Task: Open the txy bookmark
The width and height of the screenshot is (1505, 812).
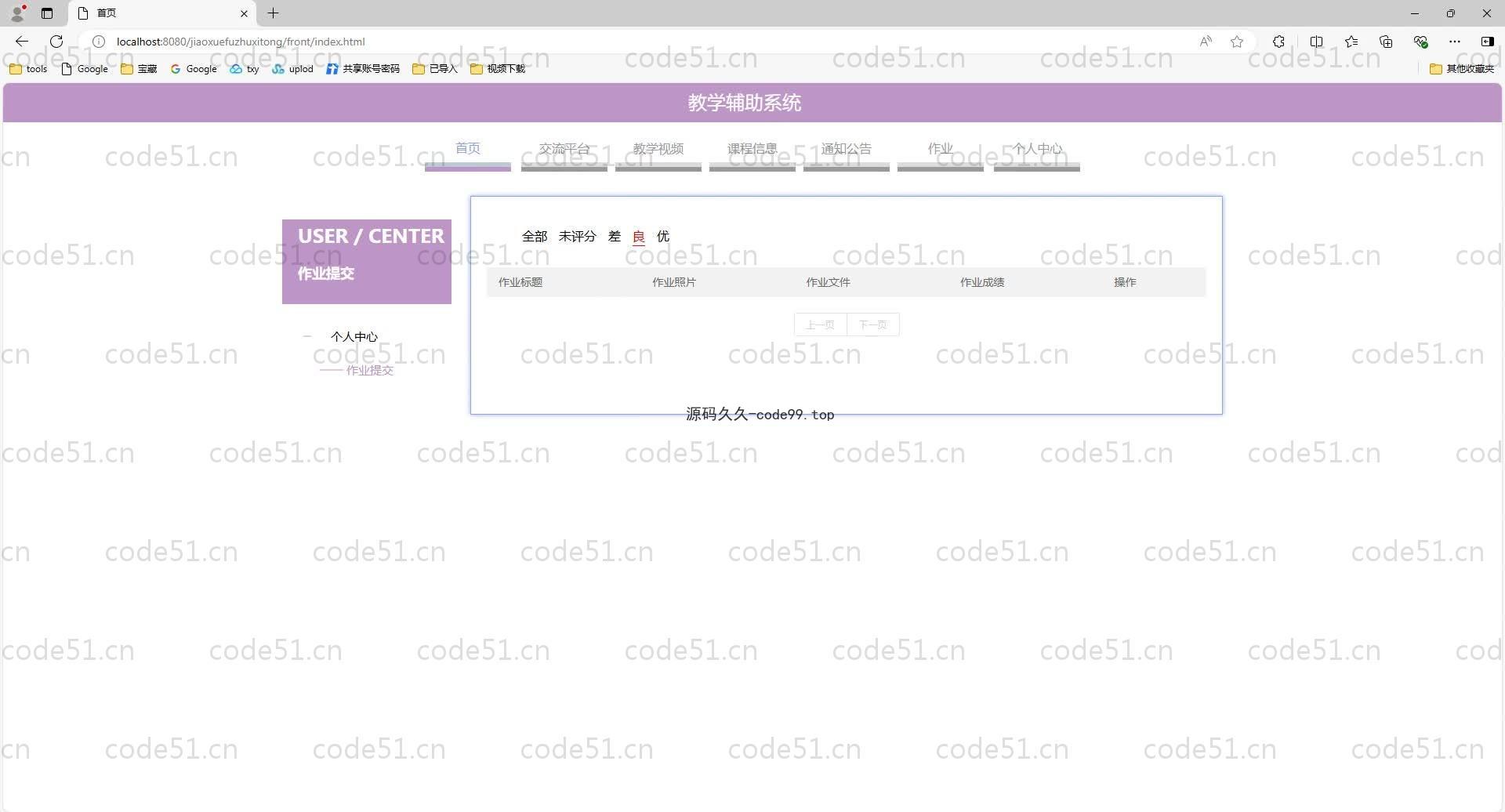Action: 245,69
